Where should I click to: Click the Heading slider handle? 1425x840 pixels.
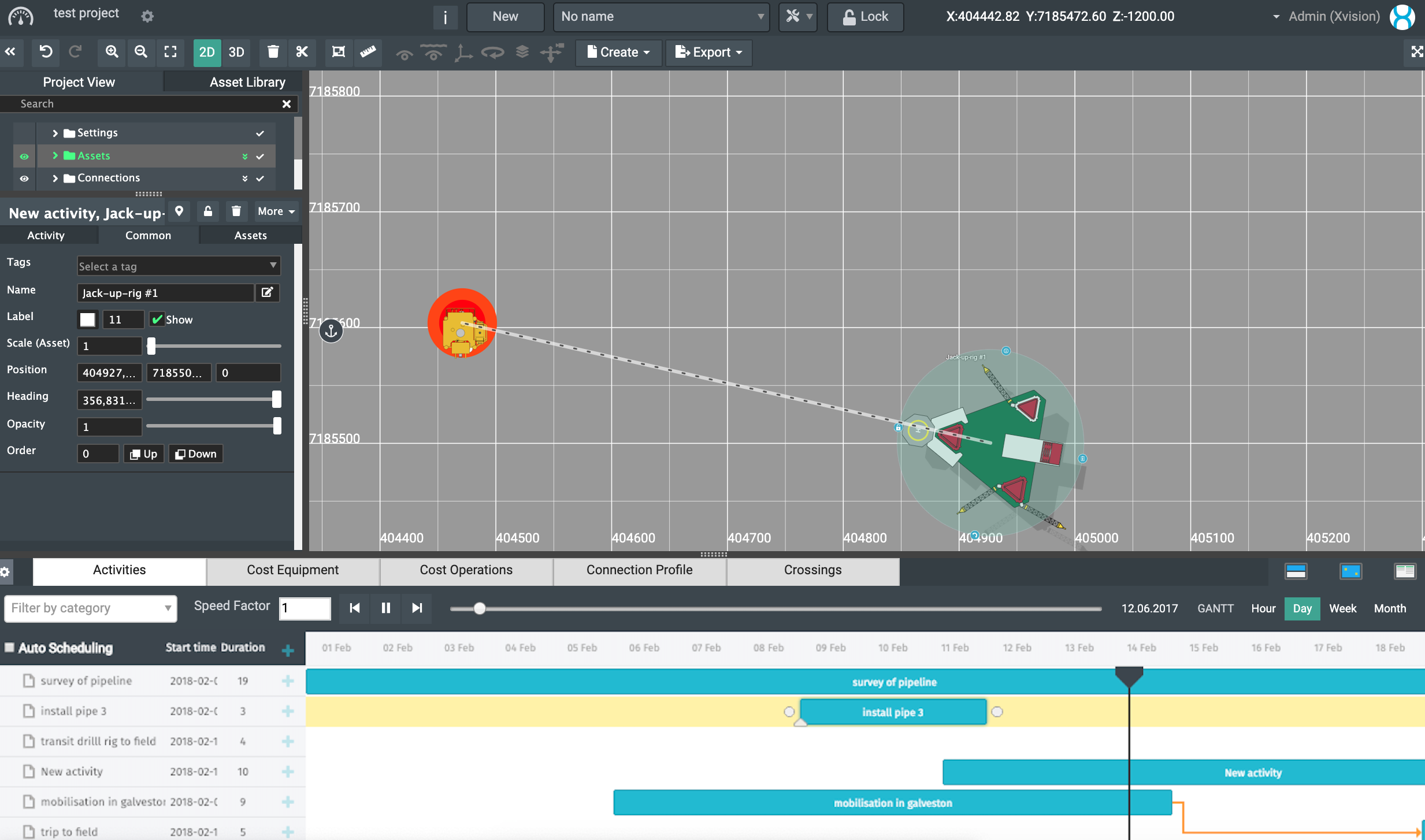[276, 399]
